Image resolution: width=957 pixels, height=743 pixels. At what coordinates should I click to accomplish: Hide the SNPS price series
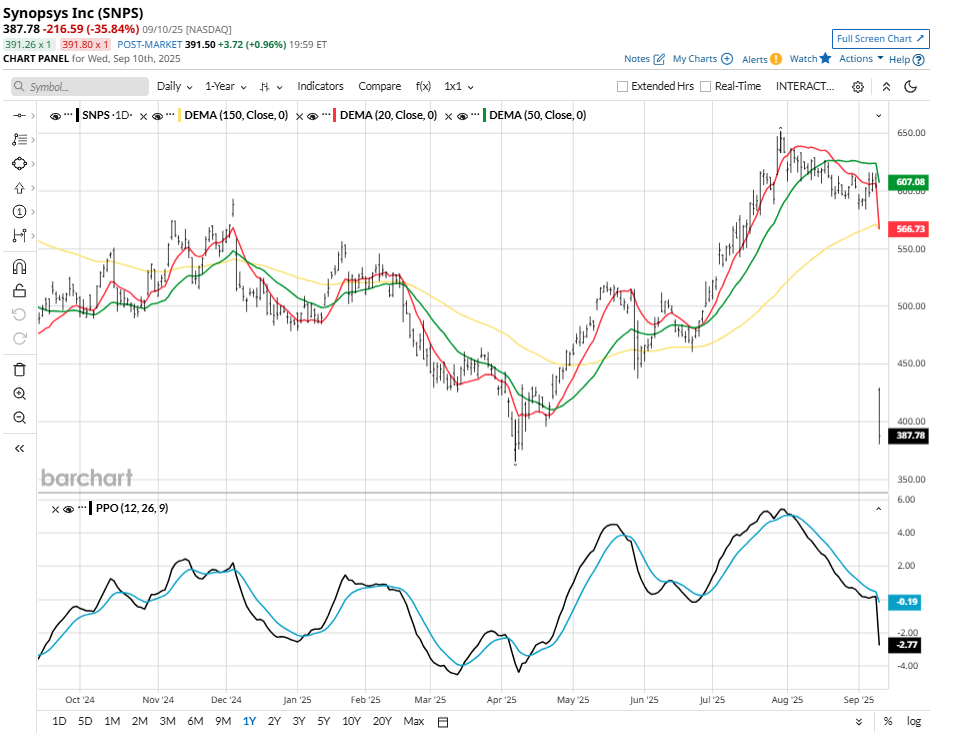[x=56, y=116]
